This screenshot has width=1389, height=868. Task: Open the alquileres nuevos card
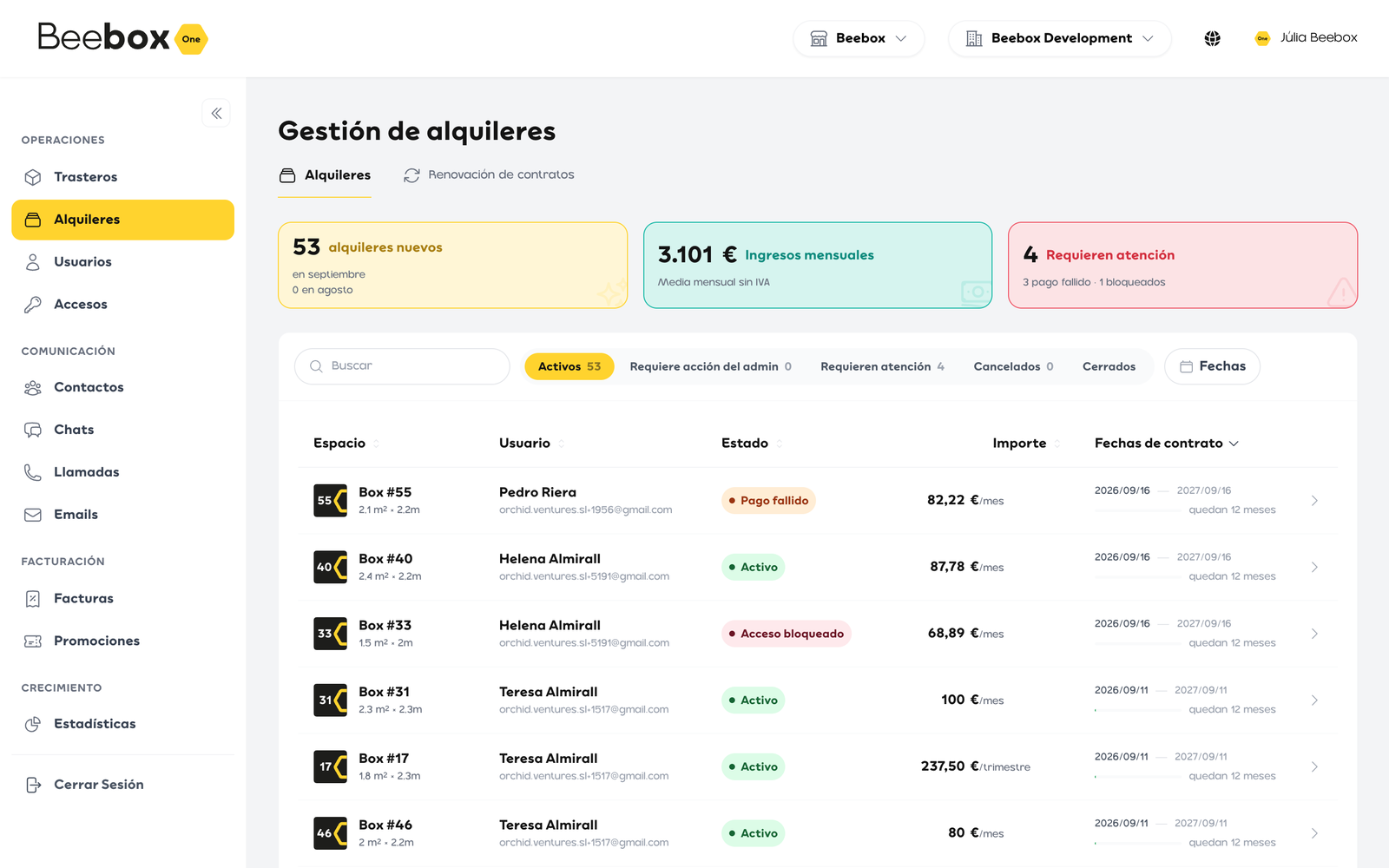coord(452,266)
